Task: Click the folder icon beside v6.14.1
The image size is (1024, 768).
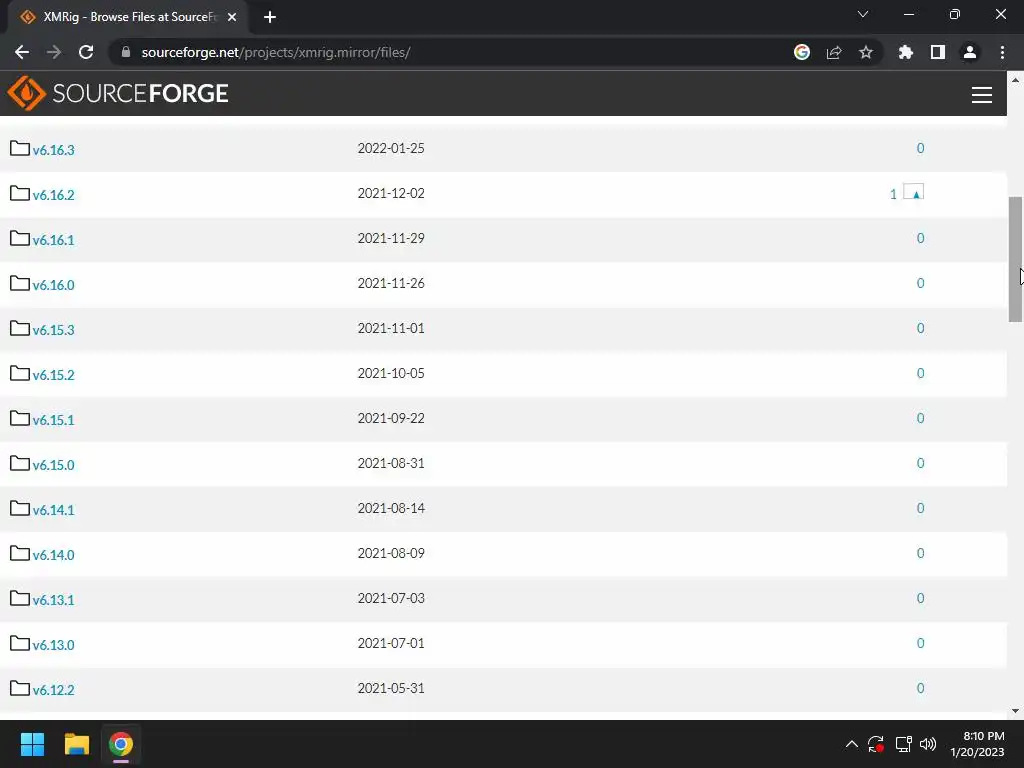Action: pyautogui.click(x=20, y=509)
